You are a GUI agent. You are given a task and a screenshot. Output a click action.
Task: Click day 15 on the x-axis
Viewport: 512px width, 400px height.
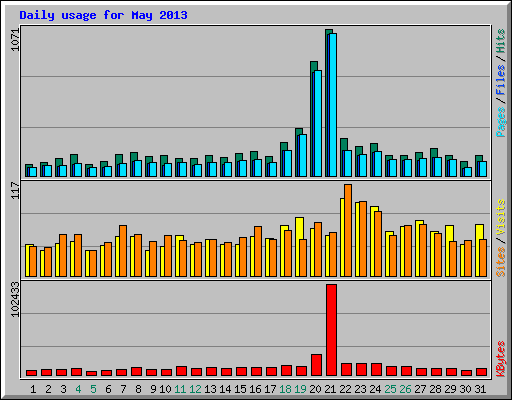(x=240, y=389)
